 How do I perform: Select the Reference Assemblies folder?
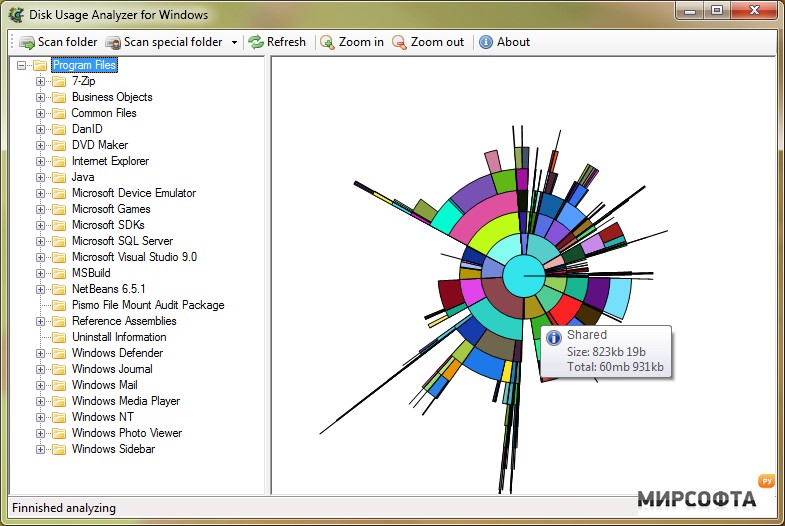(124, 321)
